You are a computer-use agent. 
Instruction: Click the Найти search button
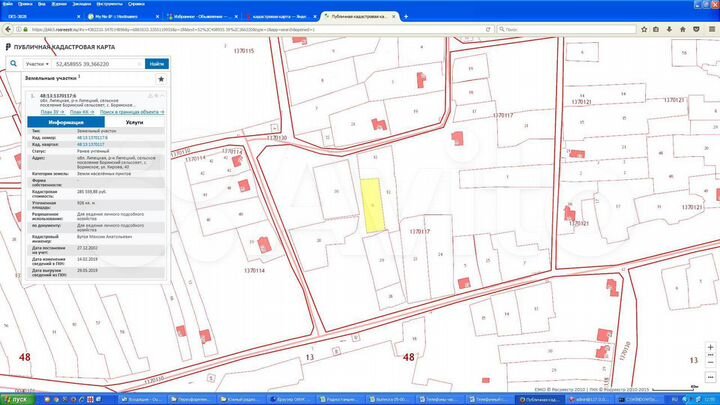(156, 62)
